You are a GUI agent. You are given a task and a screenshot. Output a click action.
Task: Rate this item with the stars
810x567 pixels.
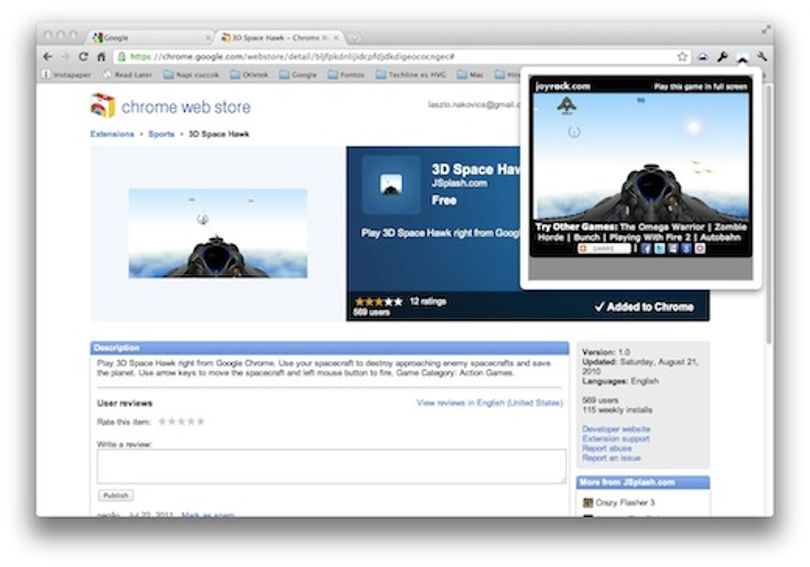click(x=181, y=421)
